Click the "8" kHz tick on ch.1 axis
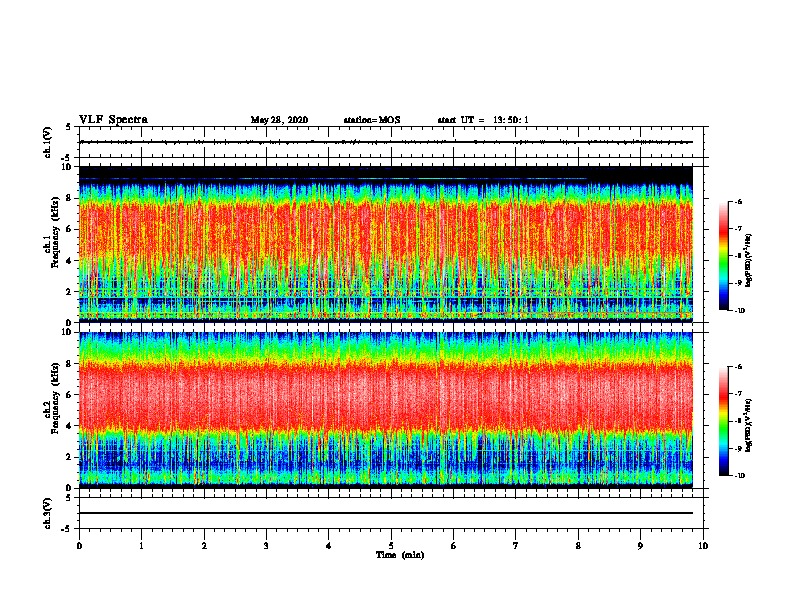 (70, 198)
